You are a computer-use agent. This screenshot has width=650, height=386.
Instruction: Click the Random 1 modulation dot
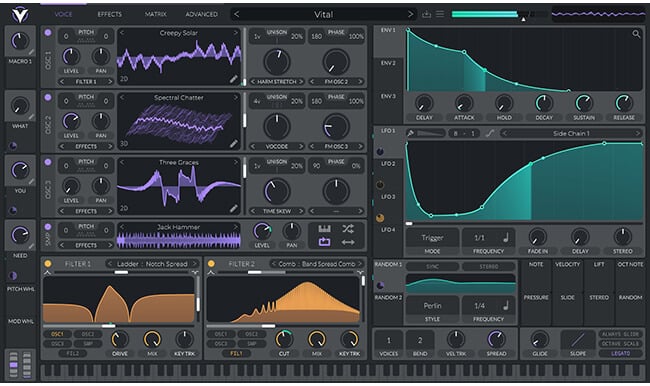point(380,285)
